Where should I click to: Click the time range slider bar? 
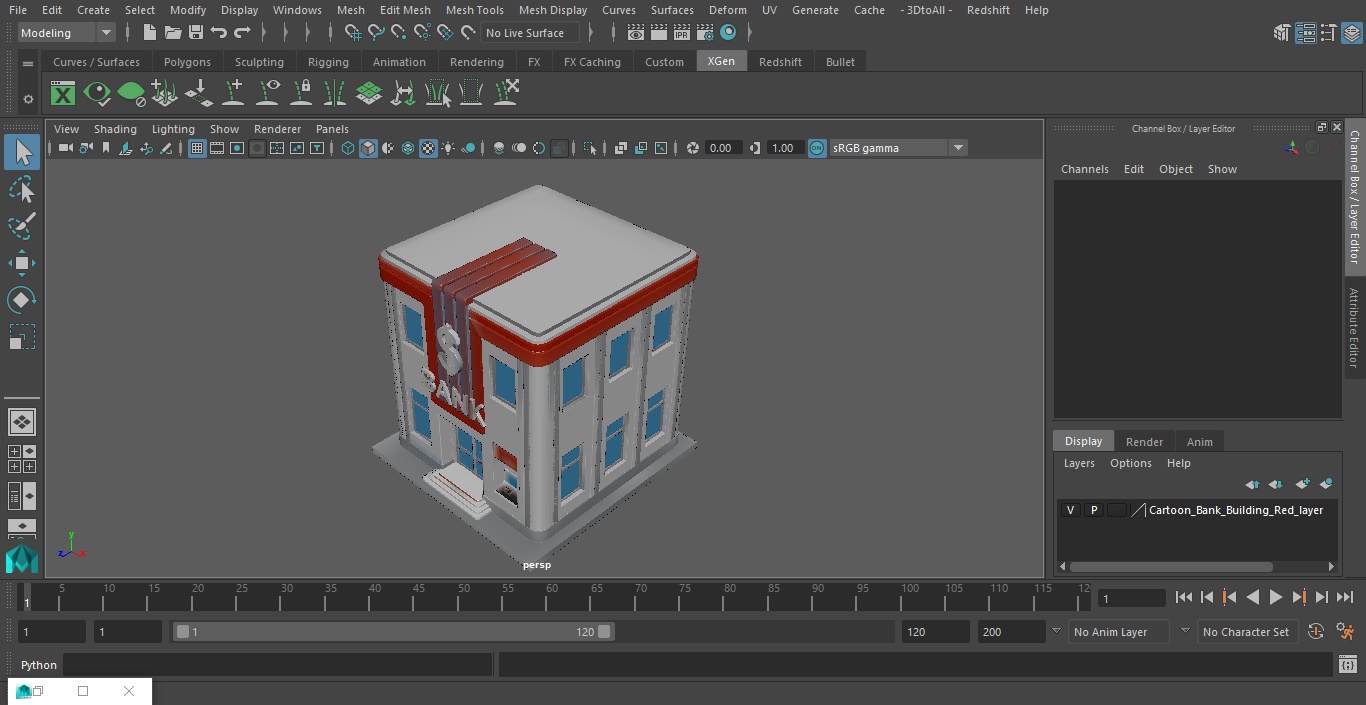click(394, 632)
